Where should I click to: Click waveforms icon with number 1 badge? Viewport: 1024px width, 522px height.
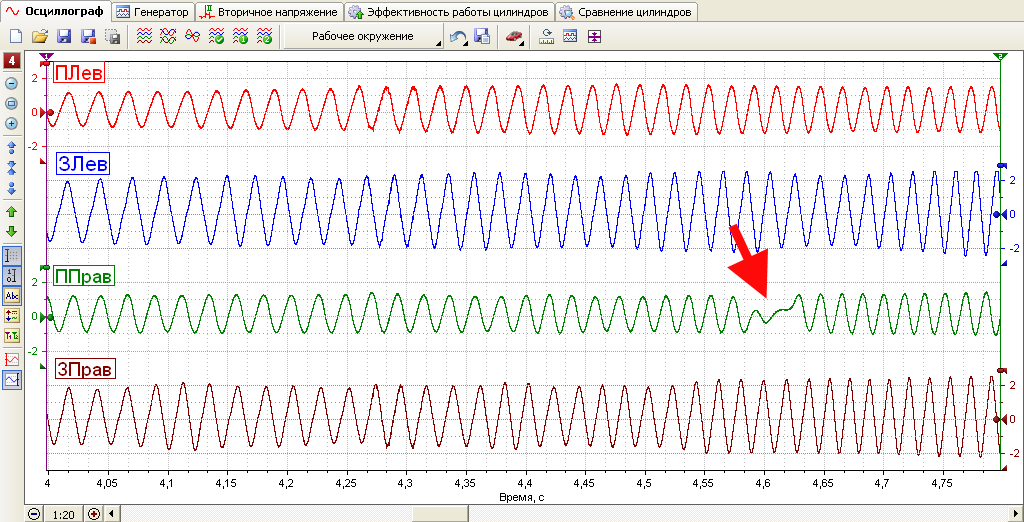pyautogui.click(x=240, y=37)
